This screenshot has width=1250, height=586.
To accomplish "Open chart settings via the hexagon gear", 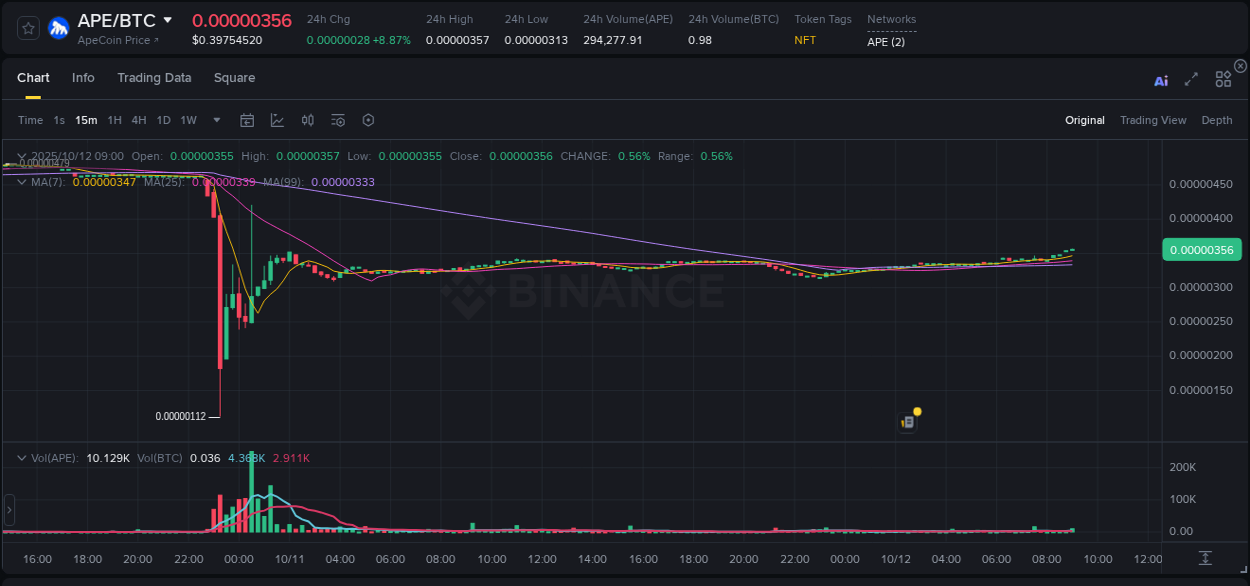I will click(x=368, y=120).
